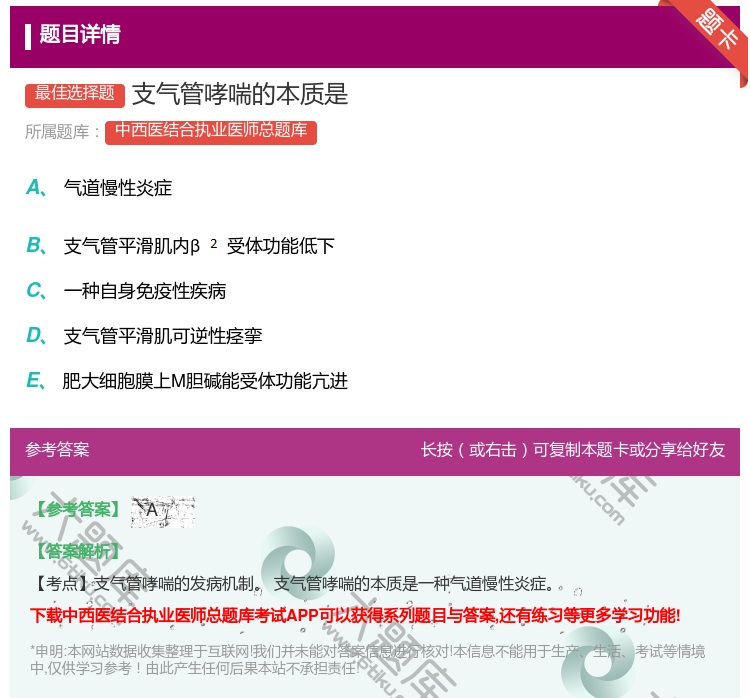This screenshot has width=750, height=698.
Task: Click the letter D option marker
Action: [x=34, y=336]
